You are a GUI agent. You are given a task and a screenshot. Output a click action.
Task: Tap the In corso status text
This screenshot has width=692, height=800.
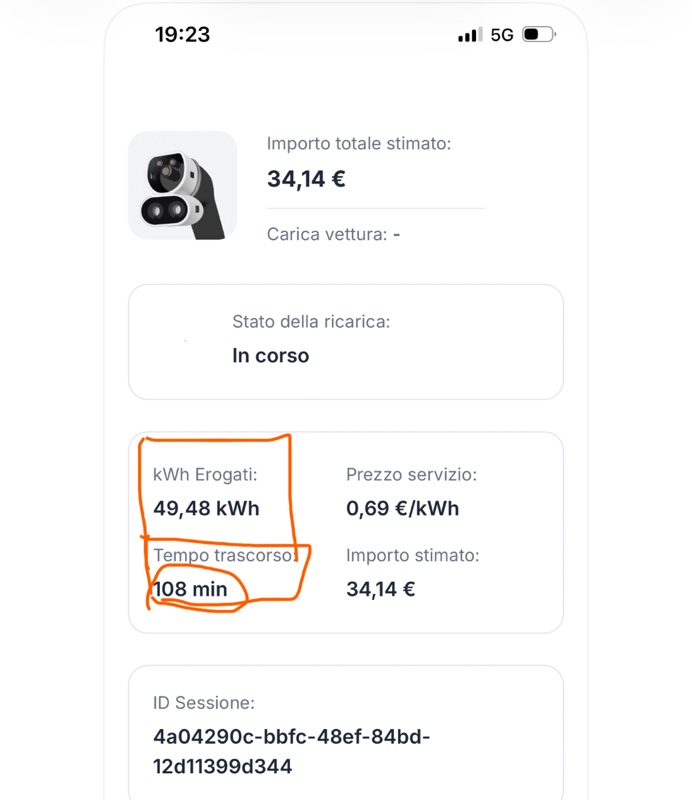pos(270,356)
